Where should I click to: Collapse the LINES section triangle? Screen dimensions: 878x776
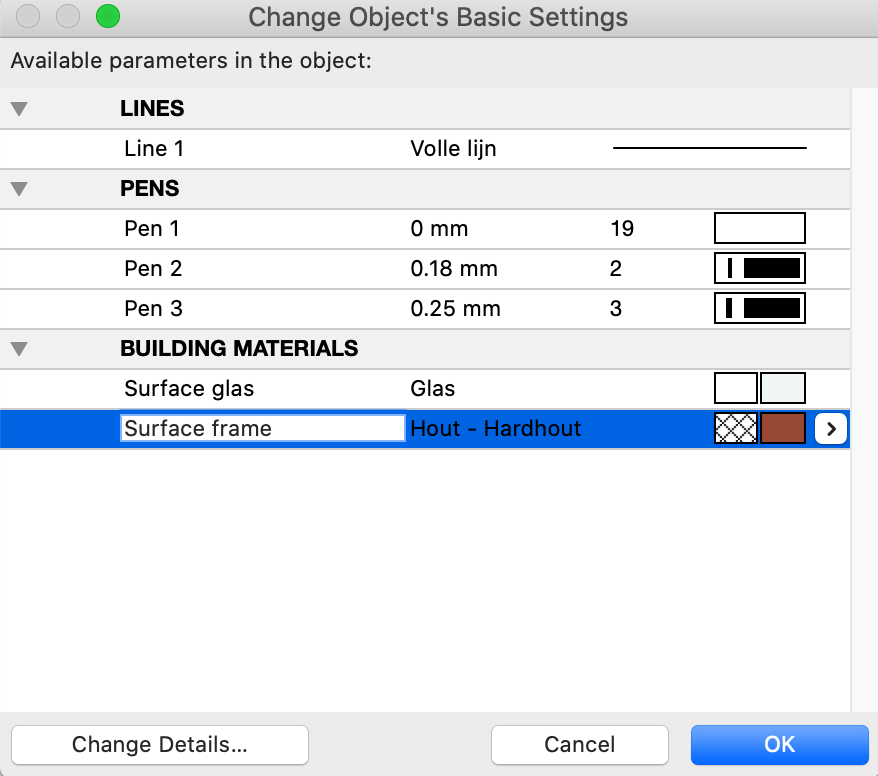pyautogui.click(x=19, y=109)
